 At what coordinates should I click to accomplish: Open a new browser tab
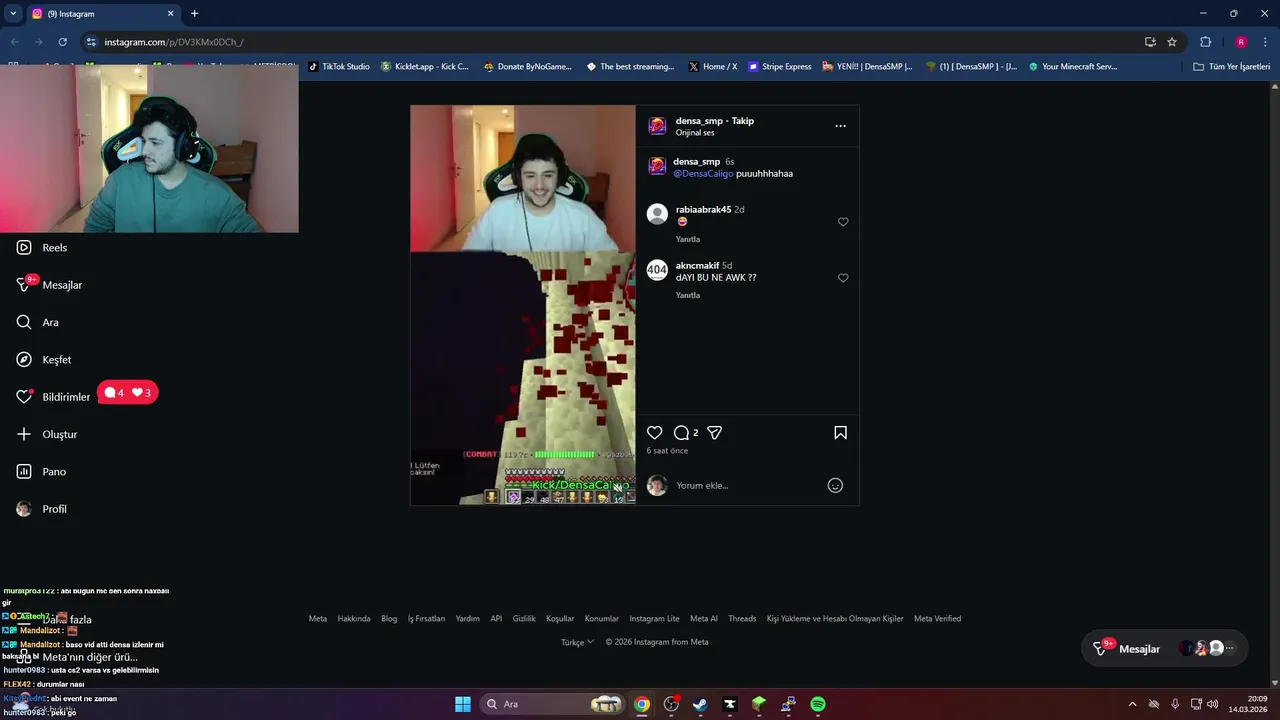point(194,14)
